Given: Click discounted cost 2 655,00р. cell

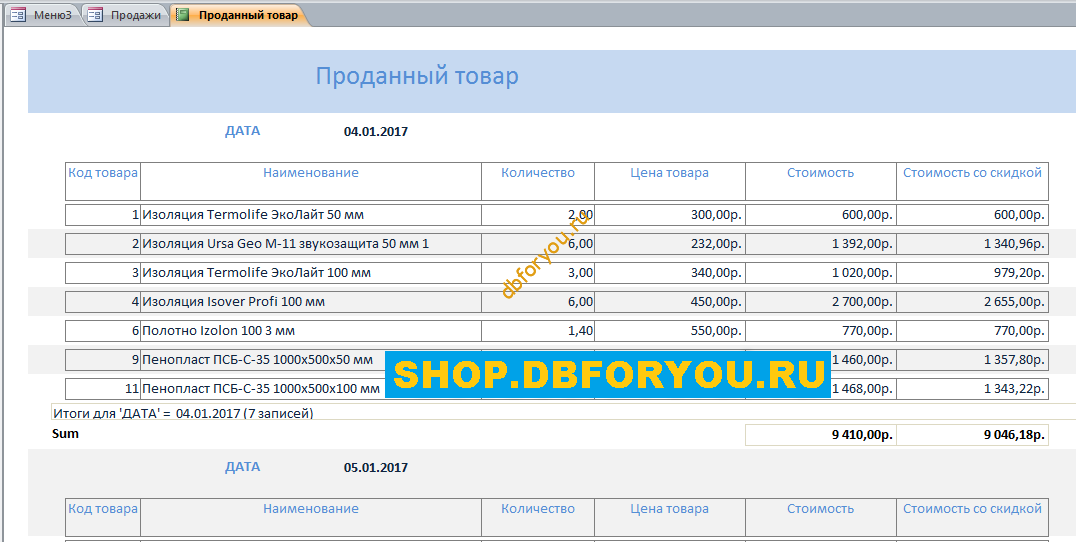Looking at the screenshot, I should (972, 301).
